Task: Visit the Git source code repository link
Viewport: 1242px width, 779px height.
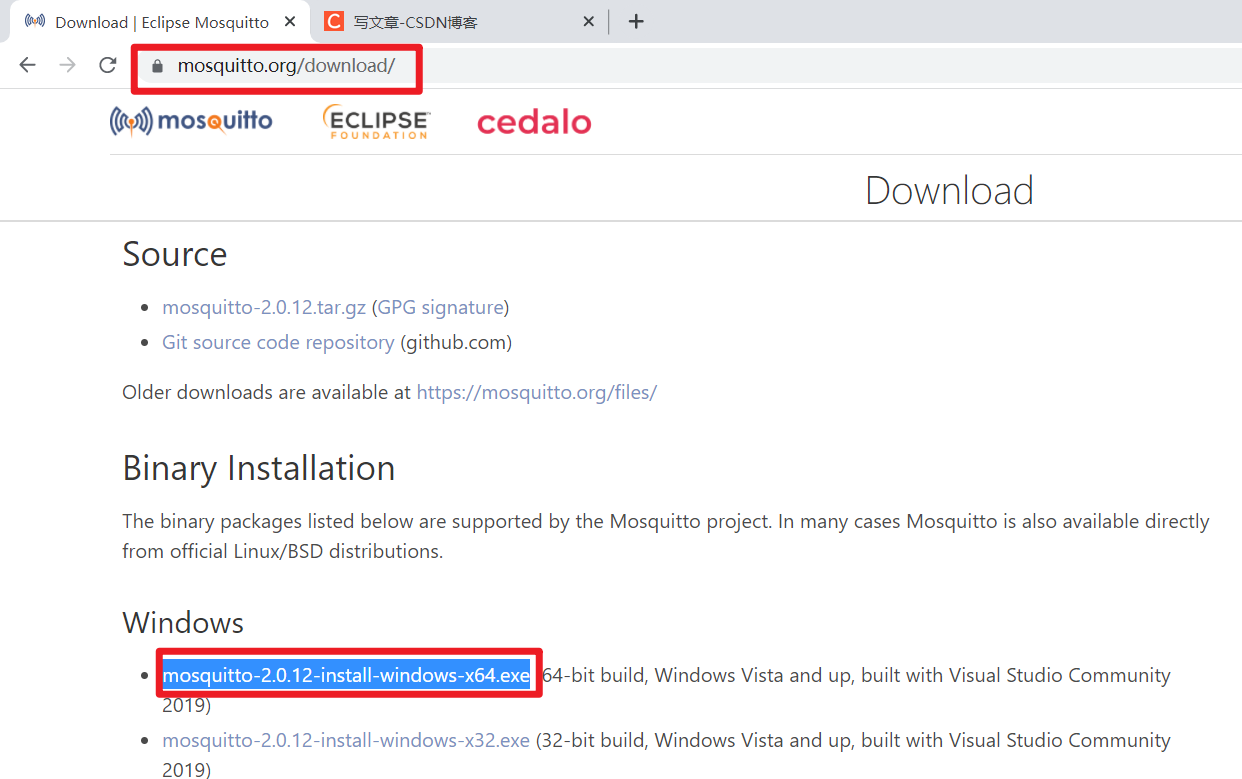Action: point(278,342)
